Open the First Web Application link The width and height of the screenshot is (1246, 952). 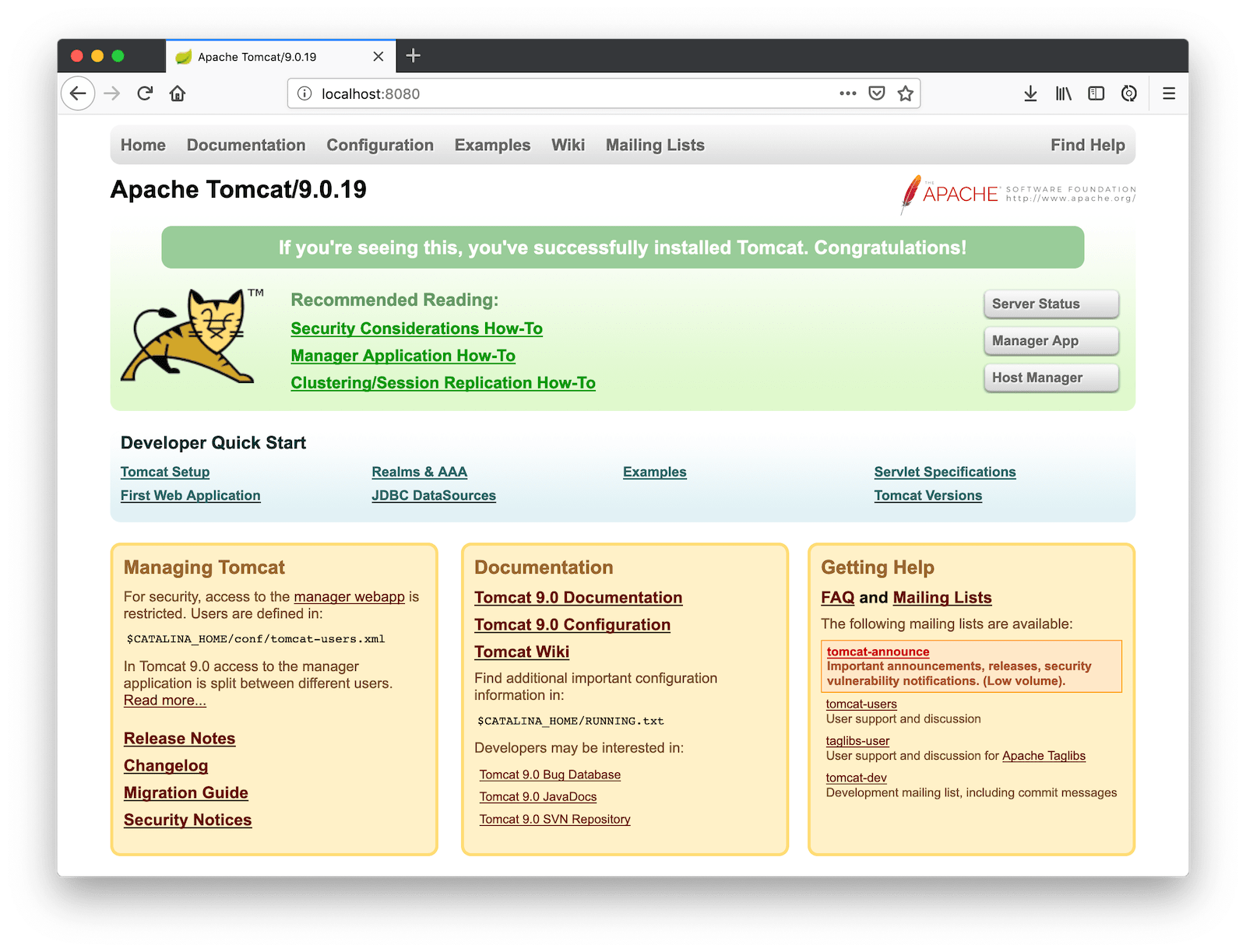pos(191,495)
